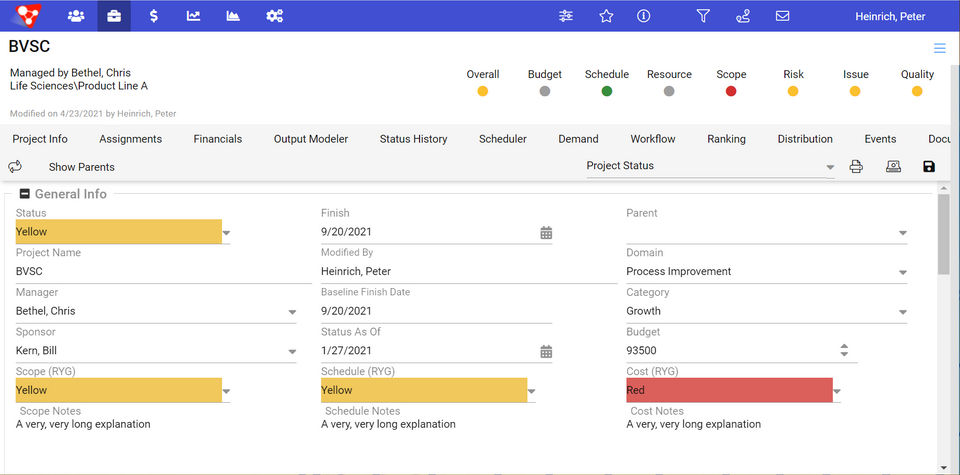The height and width of the screenshot is (475, 960).
Task: Click the red Cost (RYG) color field
Action: click(729, 390)
